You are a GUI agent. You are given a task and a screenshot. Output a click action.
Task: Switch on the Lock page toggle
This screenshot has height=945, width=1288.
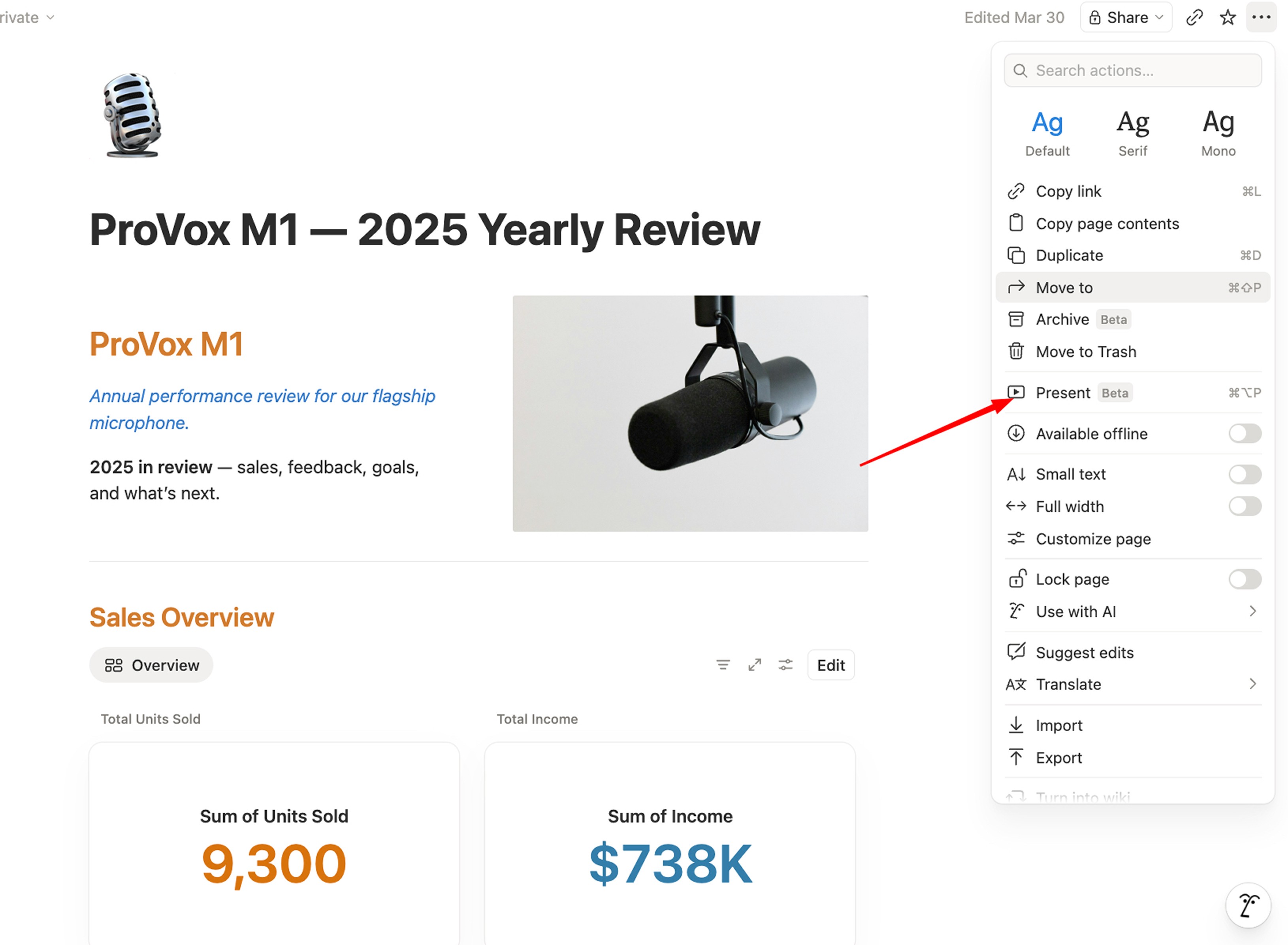pyautogui.click(x=1244, y=580)
